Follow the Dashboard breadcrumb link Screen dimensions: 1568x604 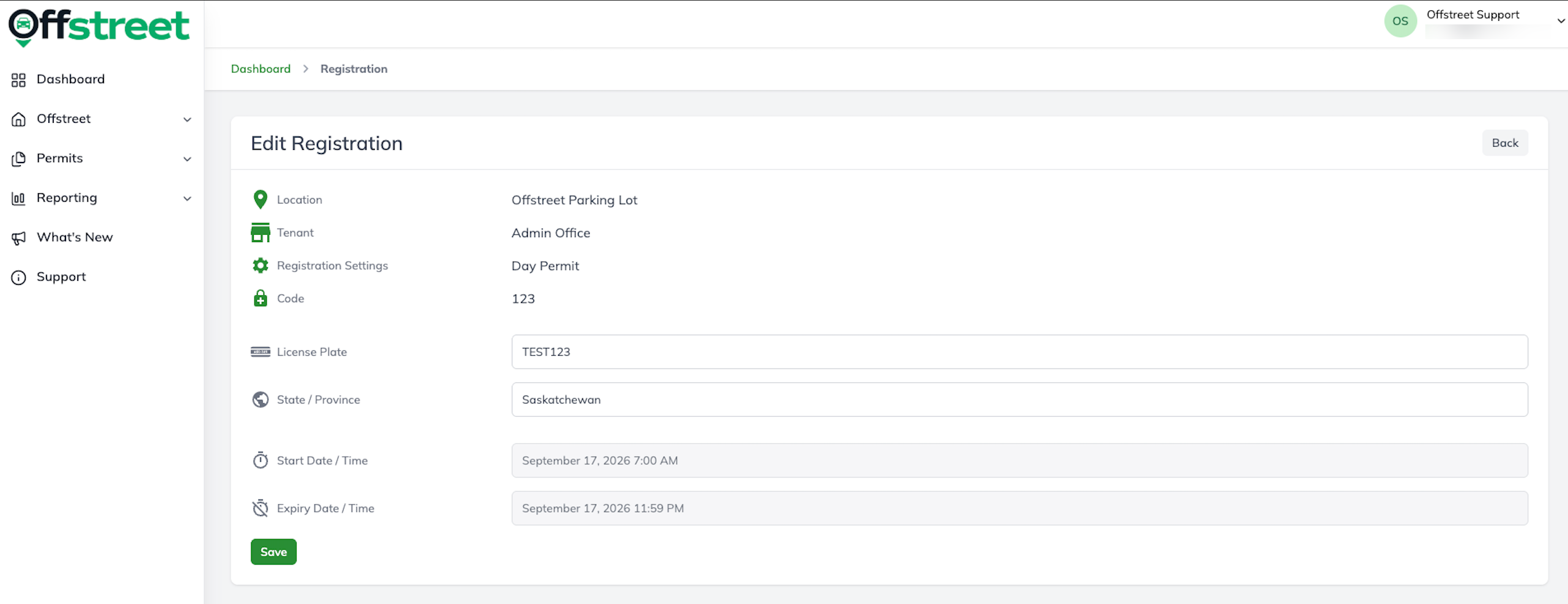click(261, 69)
